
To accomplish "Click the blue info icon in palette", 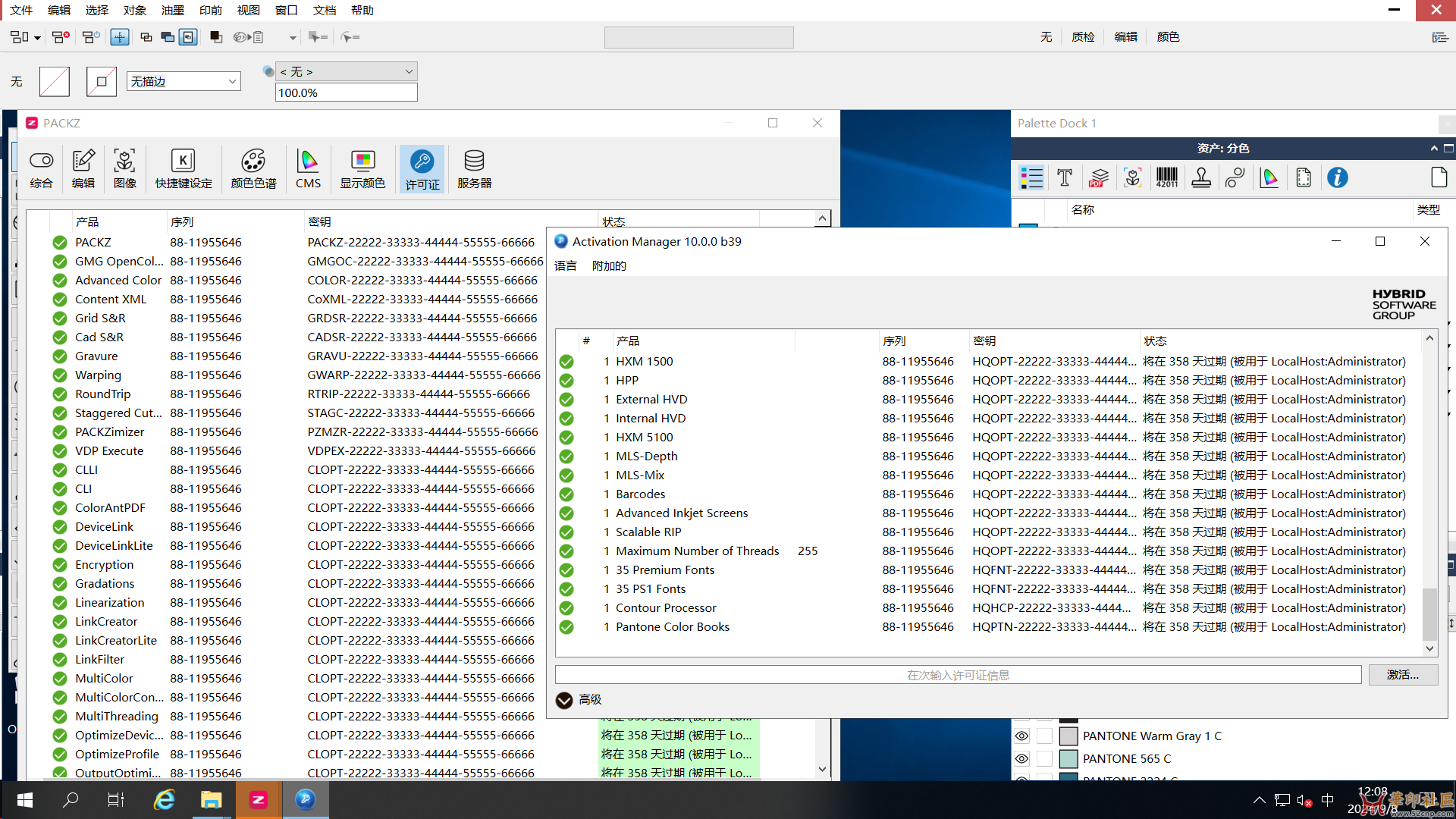I will (x=1337, y=178).
